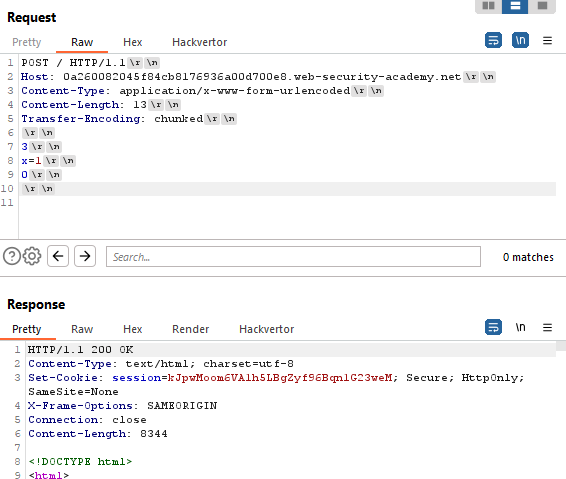Click 'Connection: close' response header
566x479 pixels.
tap(87, 420)
